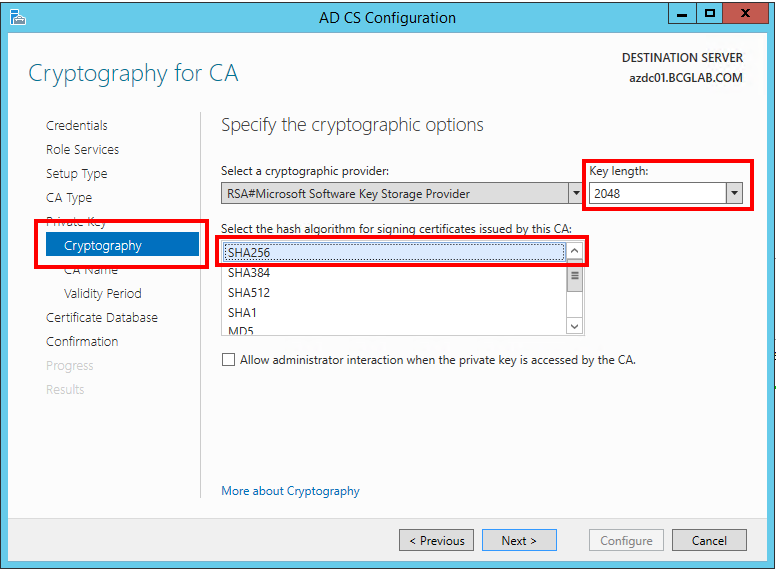
Task: Enable administrator interaction for private key access
Action: pyautogui.click(x=228, y=360)
